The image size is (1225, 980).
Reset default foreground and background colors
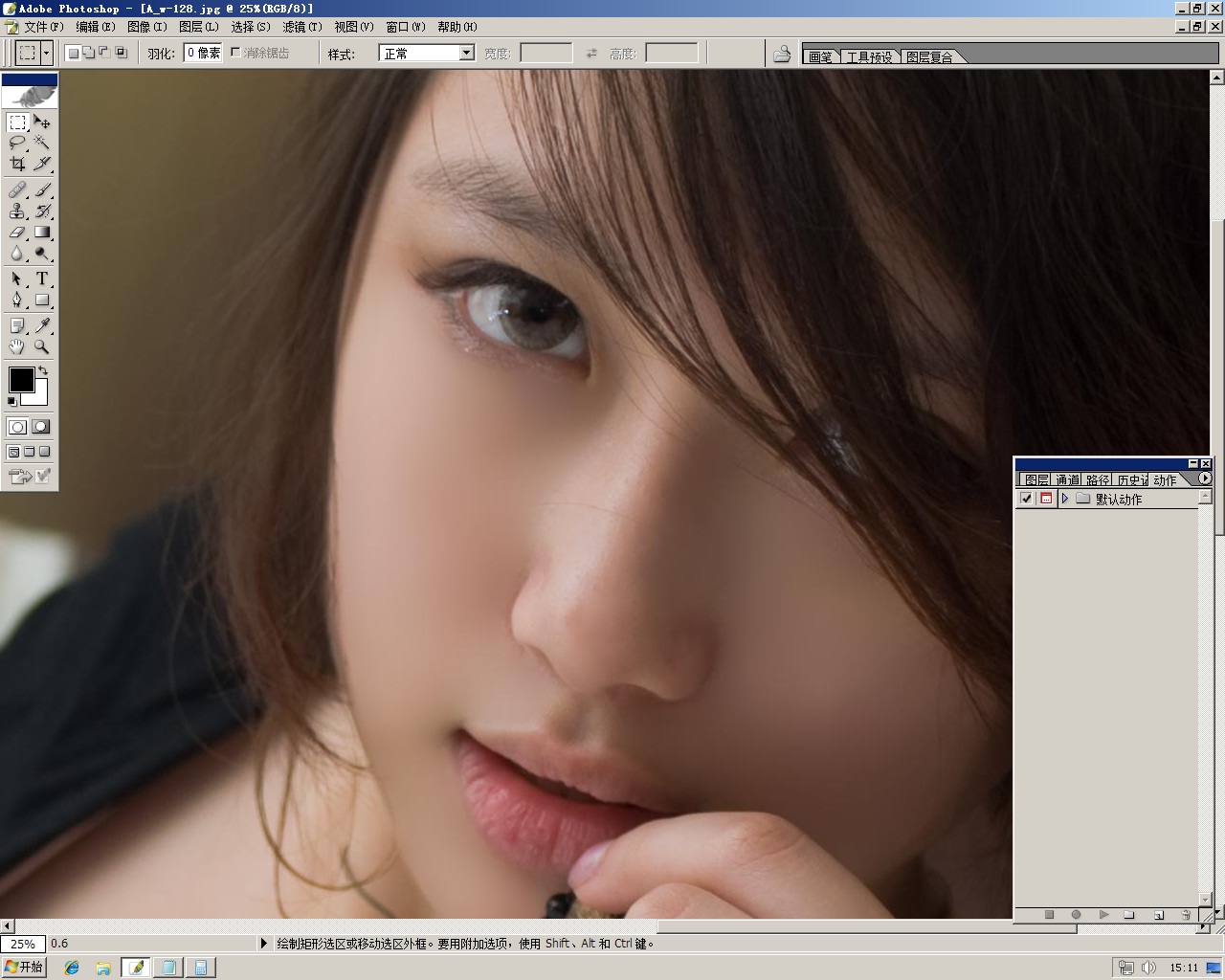pos(12,401)
